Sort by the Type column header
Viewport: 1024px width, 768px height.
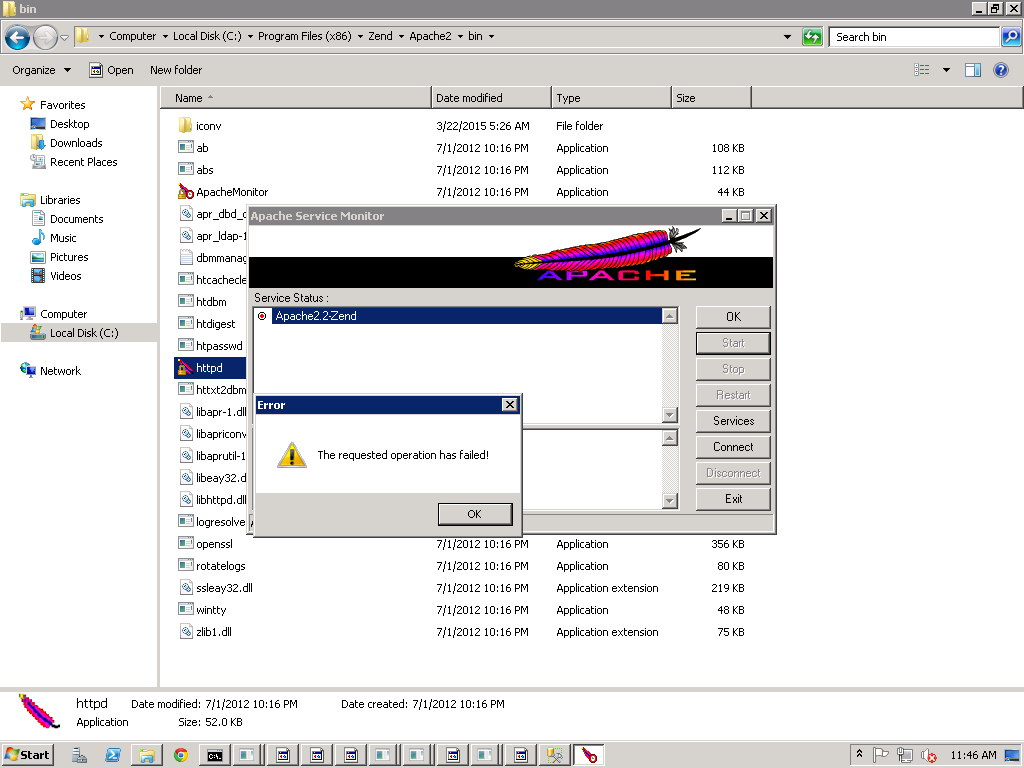pyautogui.click(x=611, y=98)
